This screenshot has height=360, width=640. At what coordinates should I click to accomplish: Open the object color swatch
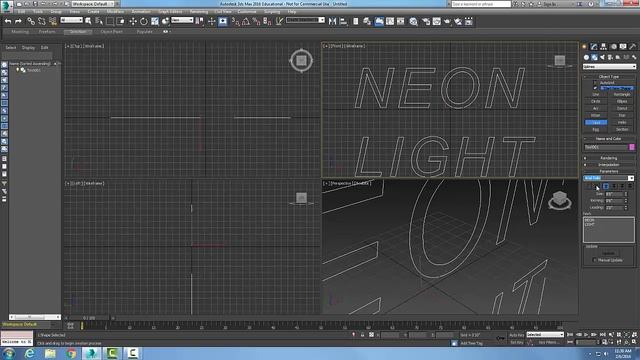pos(632,147)
